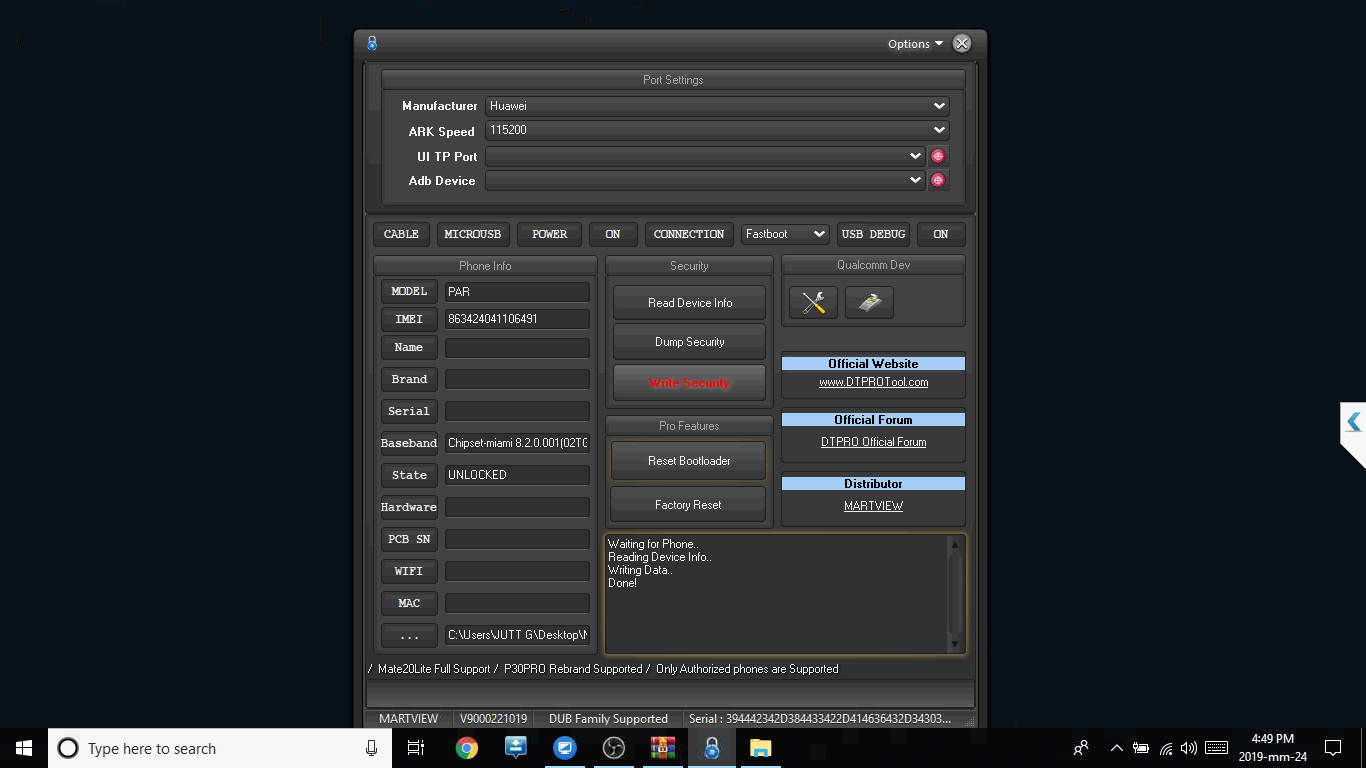
Task: Click the Factory Reset button
Action: [x=688, y=505]
